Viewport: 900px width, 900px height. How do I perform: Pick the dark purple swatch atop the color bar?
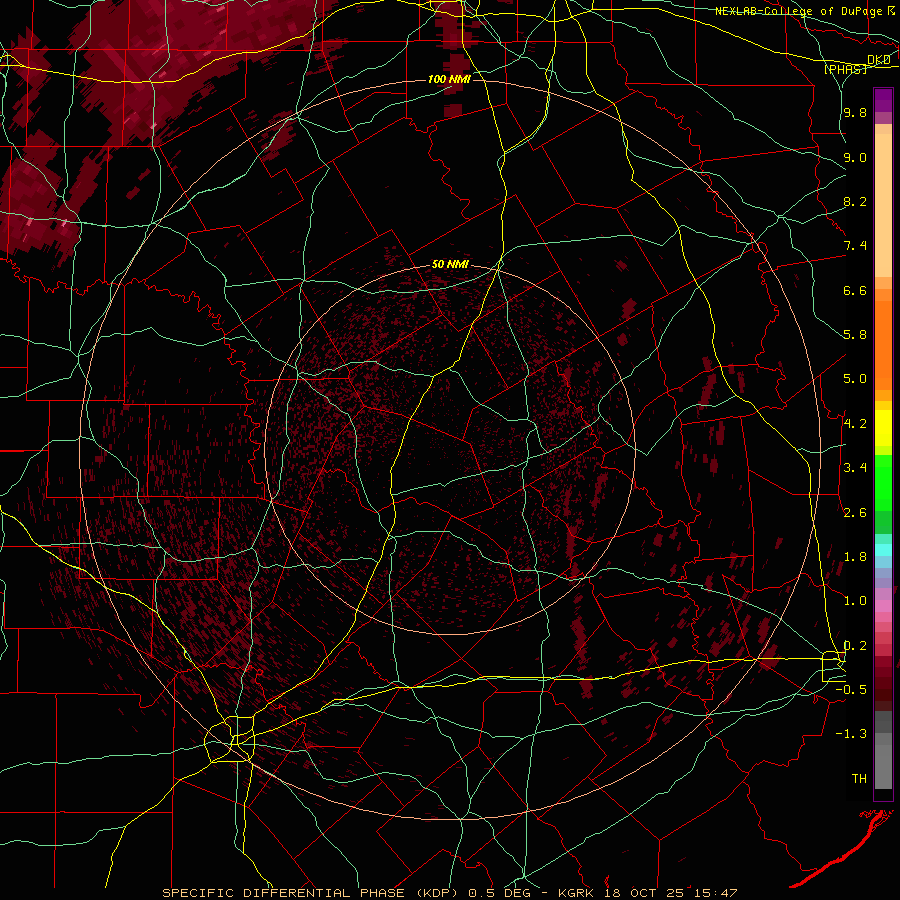point(883,100)
